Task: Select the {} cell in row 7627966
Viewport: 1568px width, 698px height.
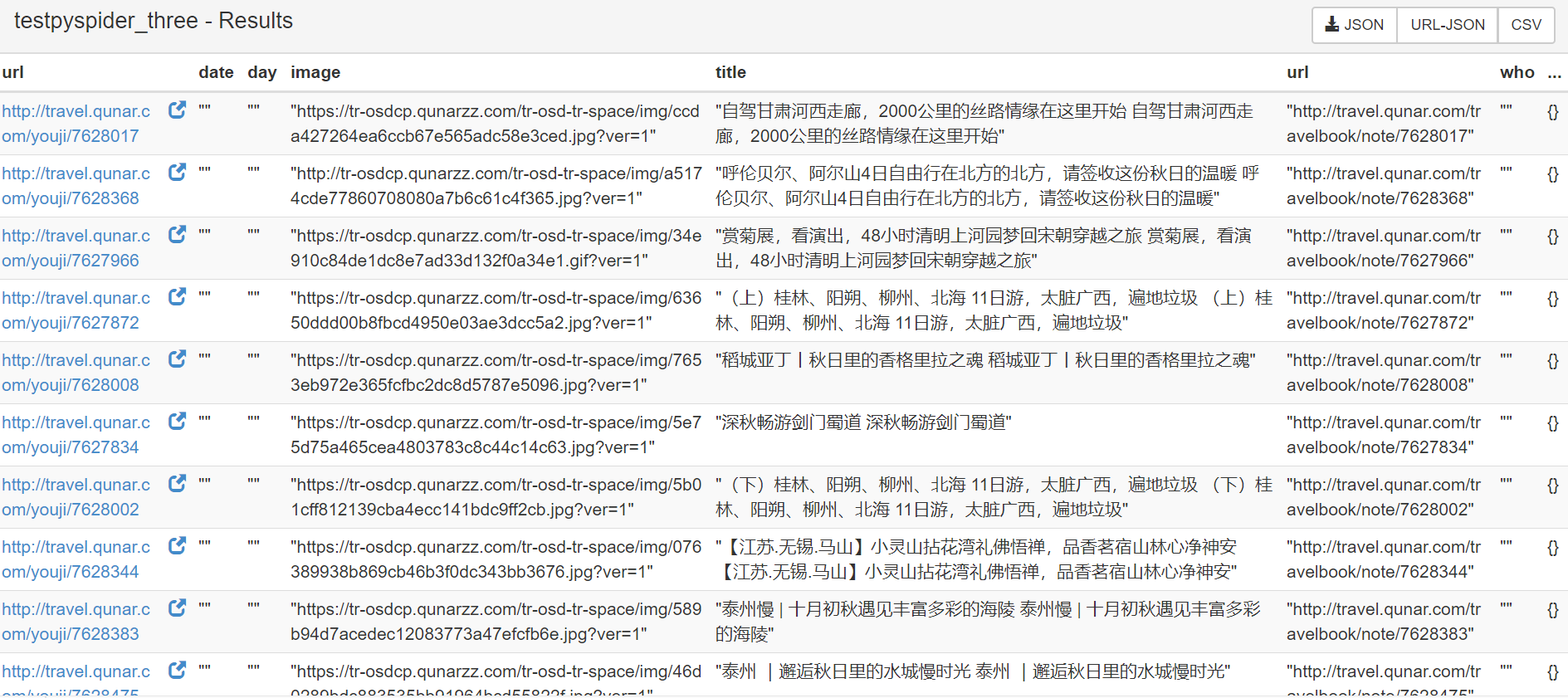Action: click(x=1552, y=237)
